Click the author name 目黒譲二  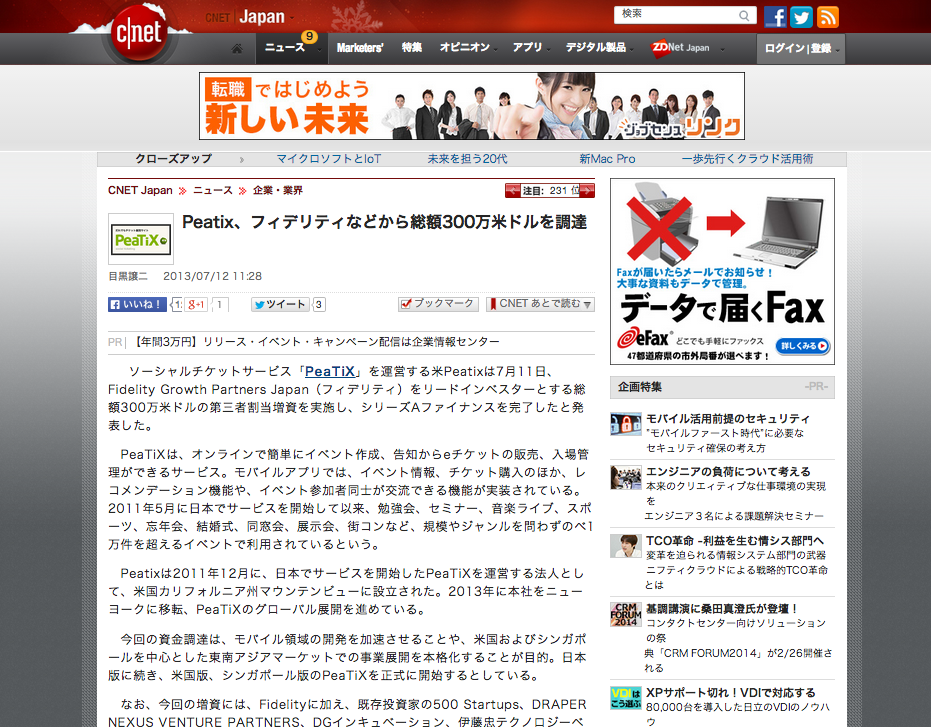[x=128, y=276]
